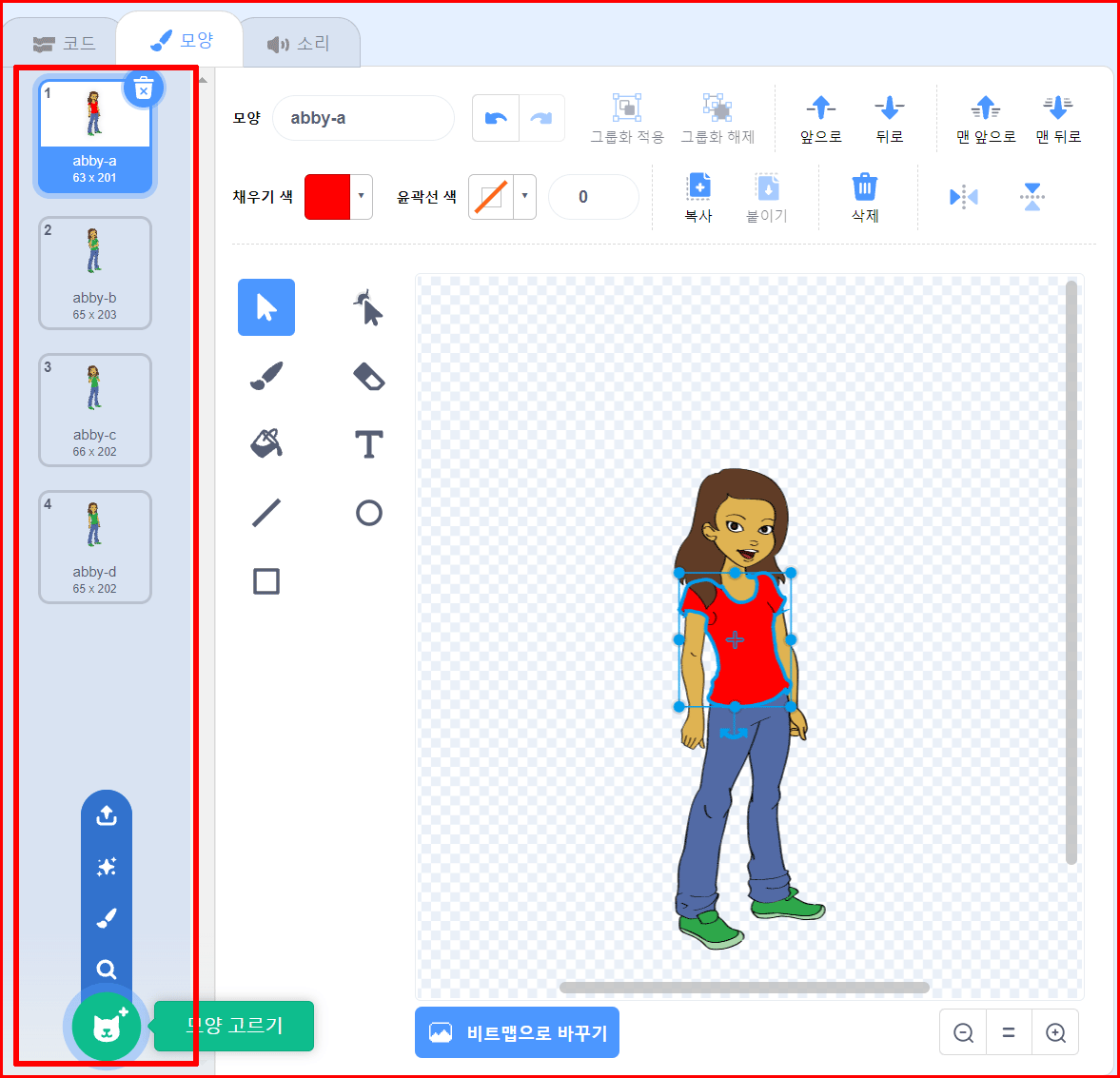Click the 삭제 trash icon
The width and height of the screenshot is (1120, 1078).
(864, 197)
